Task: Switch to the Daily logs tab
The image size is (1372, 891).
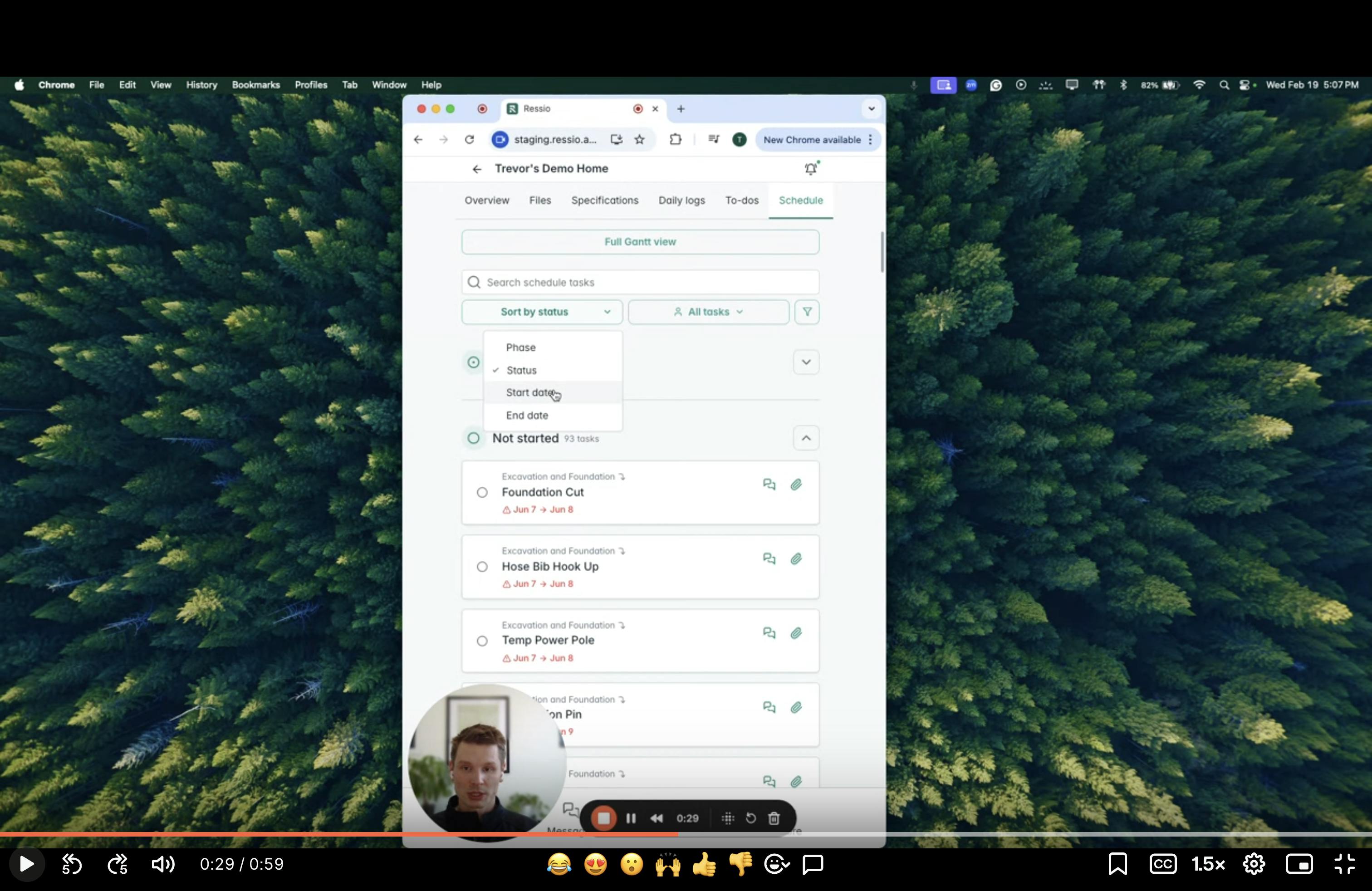Action: (x=681, y=201)
